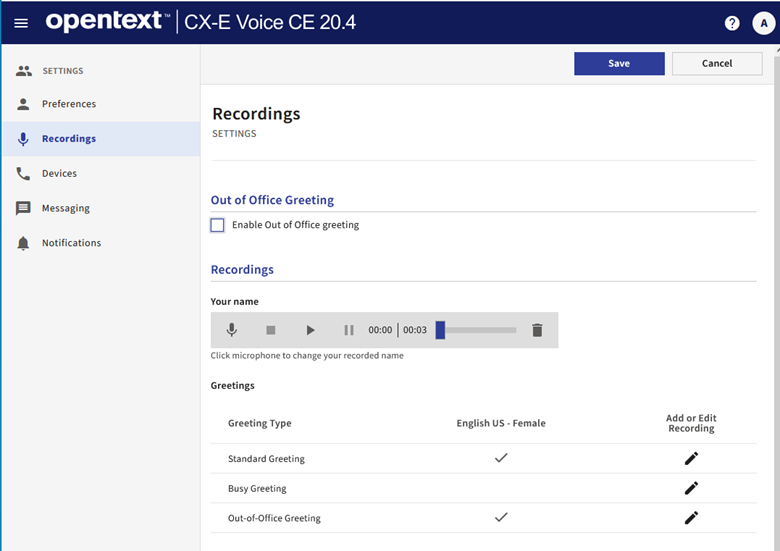Click the Busy Greeting row label
Screen dimensions: 780x551
point(257,488)
